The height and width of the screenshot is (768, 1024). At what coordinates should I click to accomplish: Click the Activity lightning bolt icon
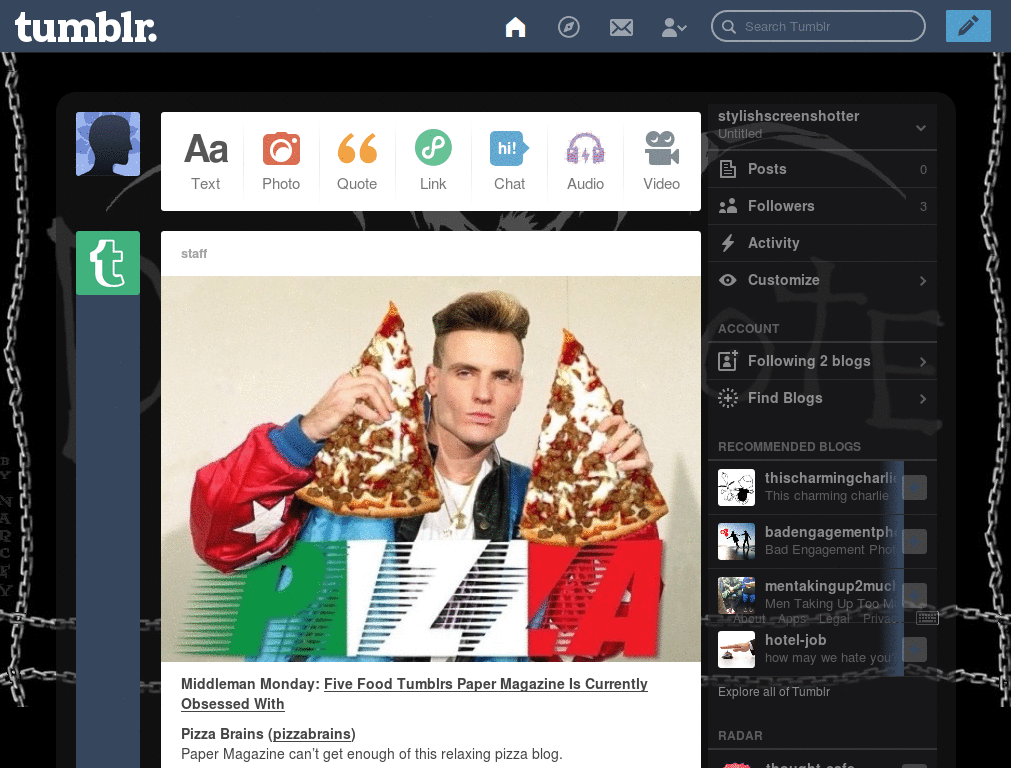coord(728,243)
